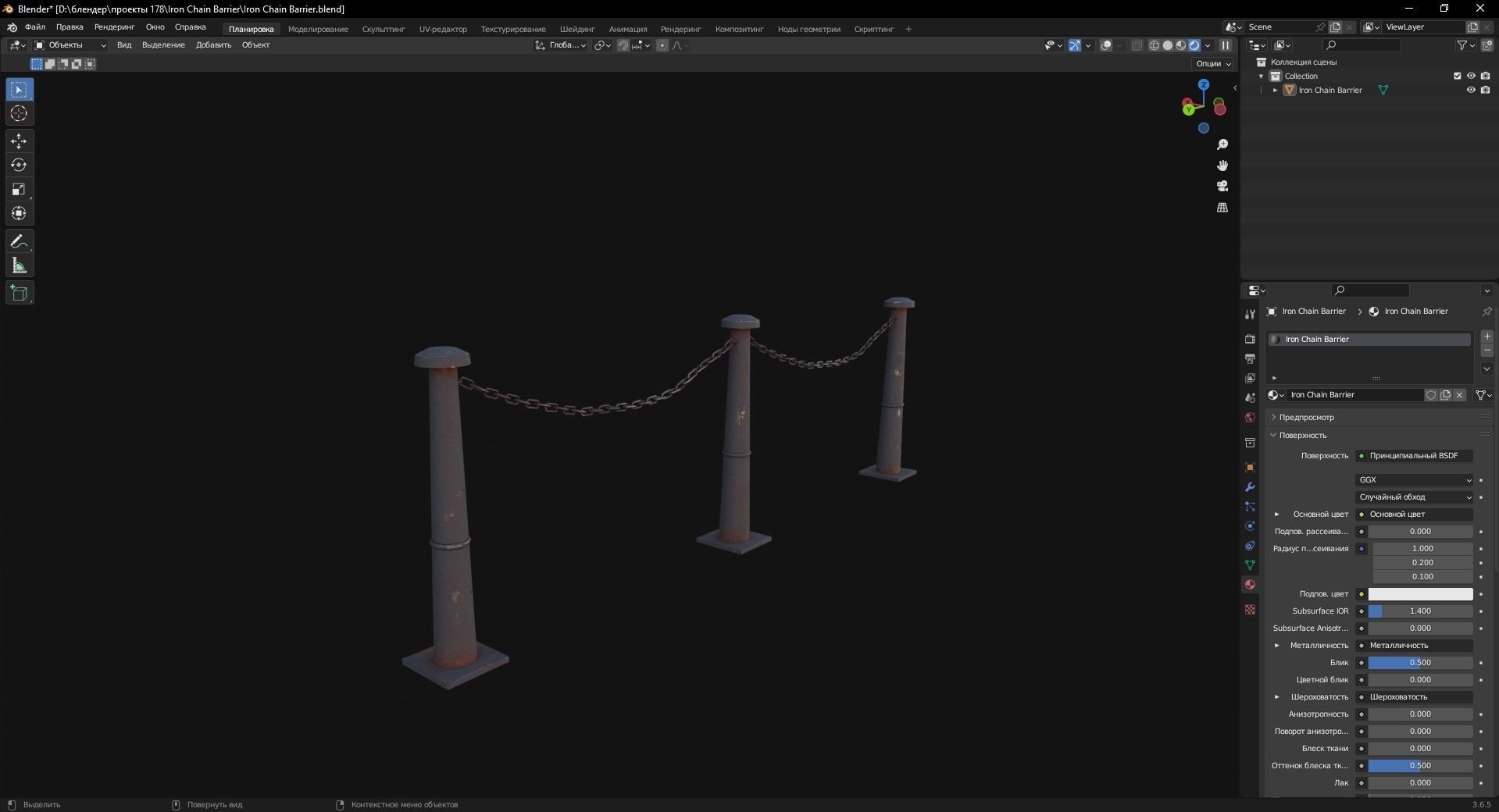Screen dimensions: 1499x812
Task: Open the Modifiers wrench tab
Action: (x=1250, y=487)
